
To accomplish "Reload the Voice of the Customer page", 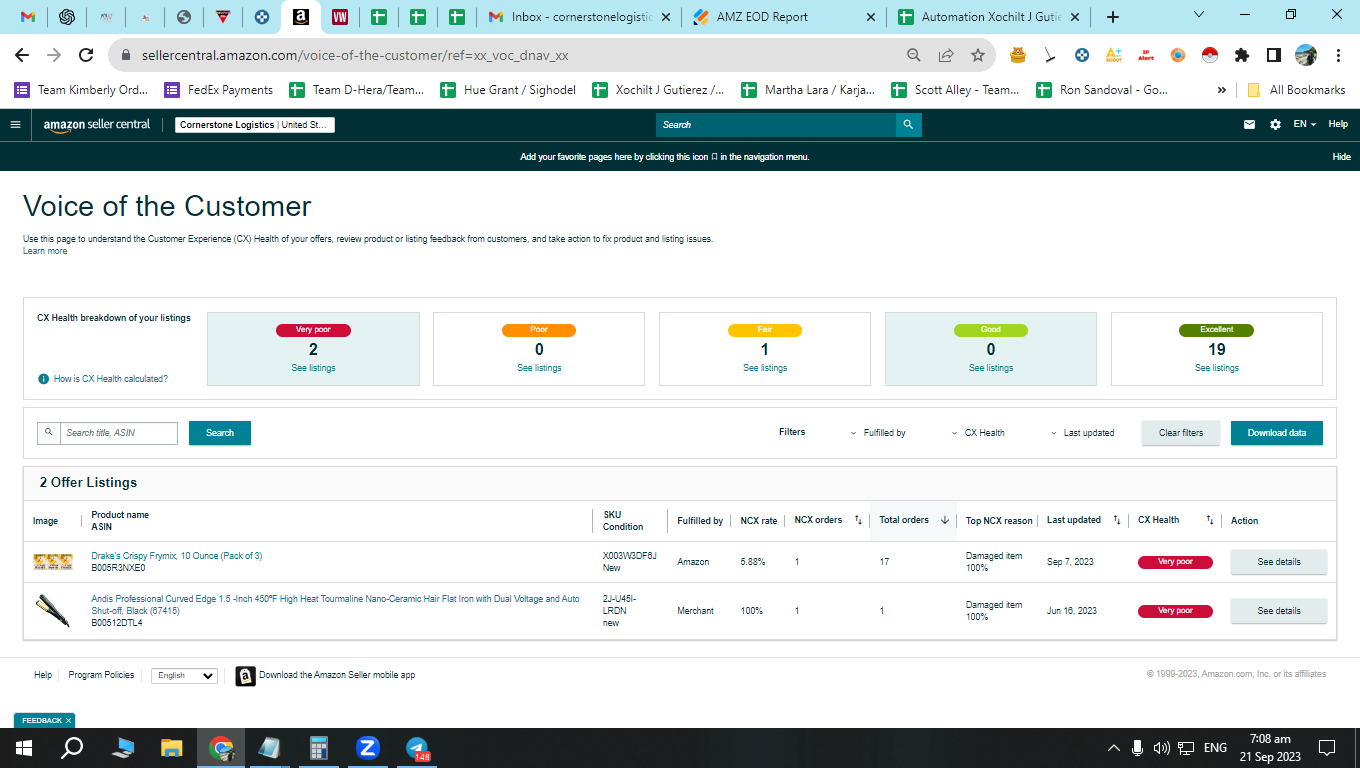I will coord(86,56).
